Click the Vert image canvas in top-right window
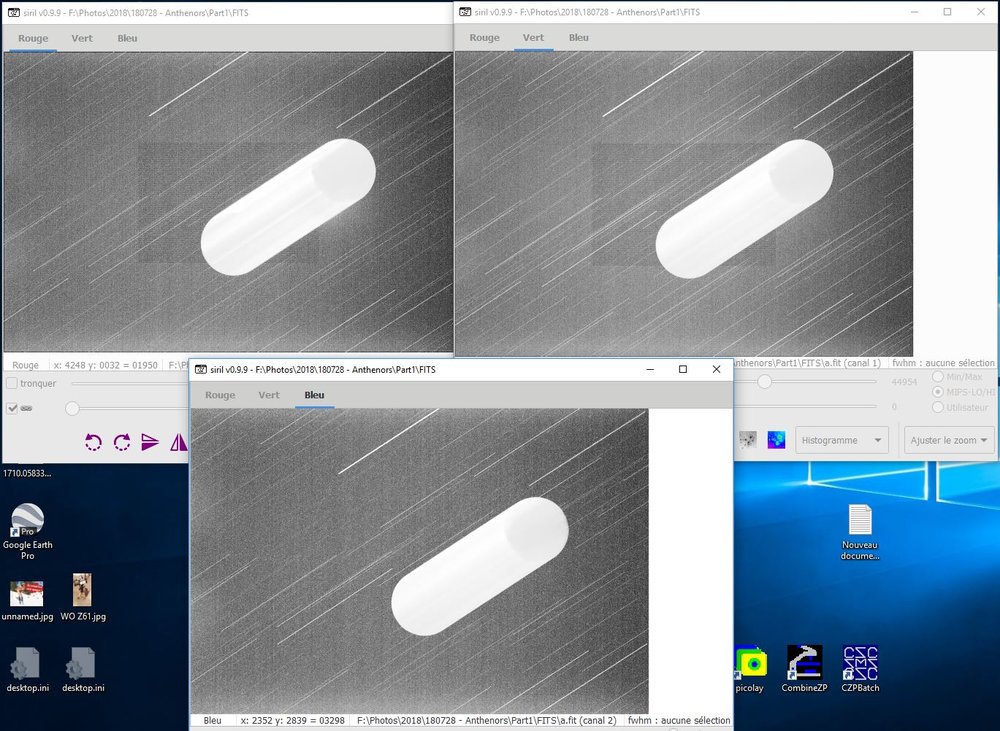 click(x=684, y=203)
